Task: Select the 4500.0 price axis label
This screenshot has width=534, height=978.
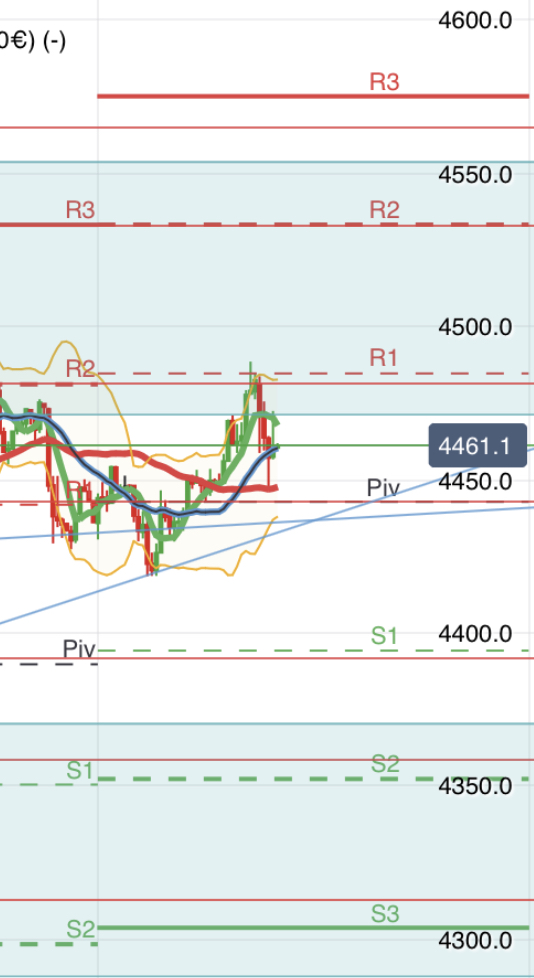Action: 475,327
